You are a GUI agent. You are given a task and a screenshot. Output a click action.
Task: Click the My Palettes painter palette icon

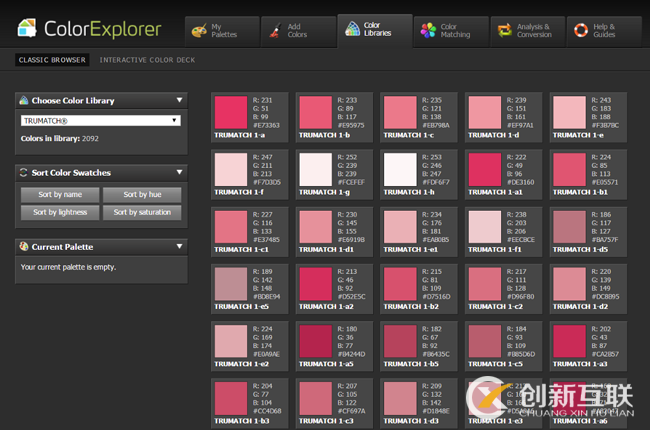pyautogui.click(x=199, y=31)
